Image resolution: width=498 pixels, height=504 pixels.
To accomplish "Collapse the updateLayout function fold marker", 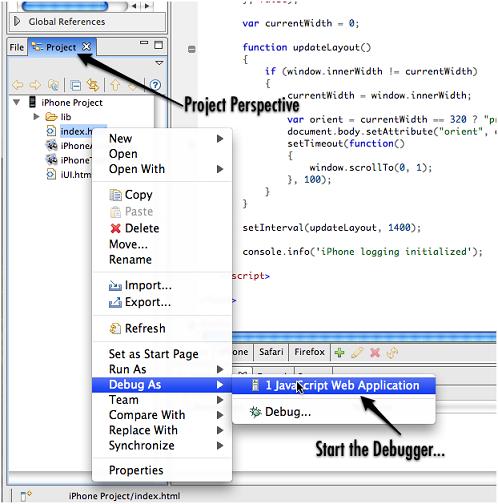I will tap(192, 49).
